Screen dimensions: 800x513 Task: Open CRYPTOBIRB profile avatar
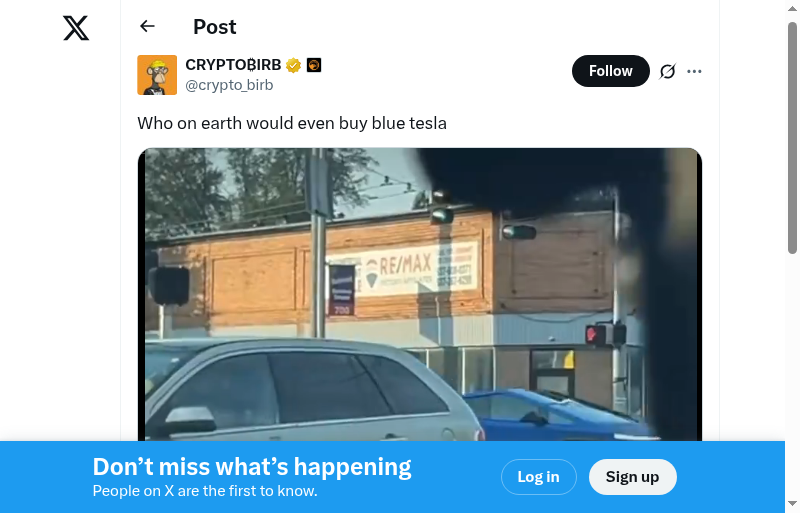click(157, 75)
